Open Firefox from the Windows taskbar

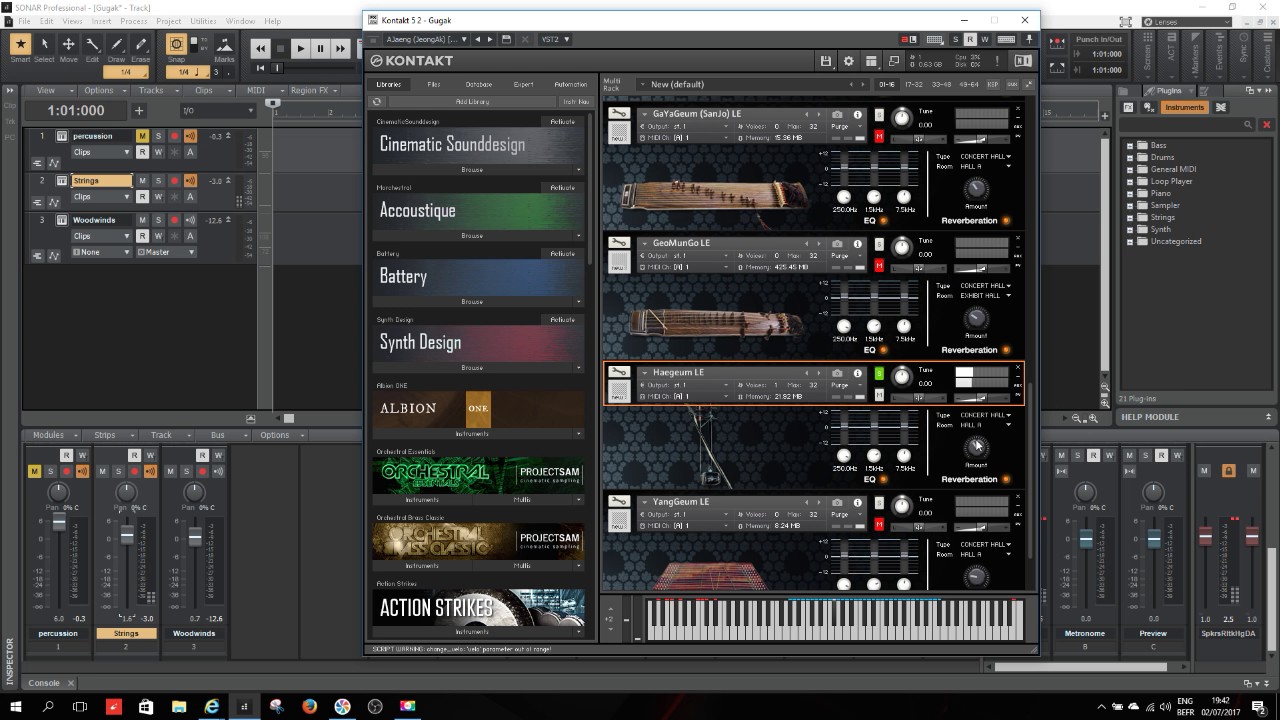309,707
